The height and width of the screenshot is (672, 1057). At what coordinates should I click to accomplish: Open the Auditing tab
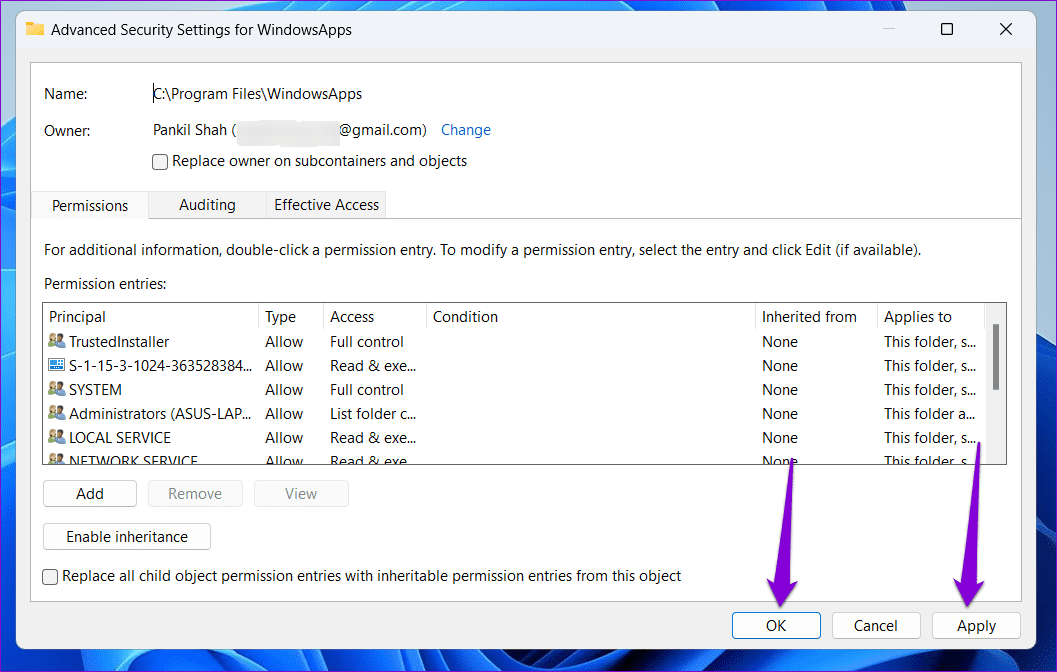click(x=208, y=205)
